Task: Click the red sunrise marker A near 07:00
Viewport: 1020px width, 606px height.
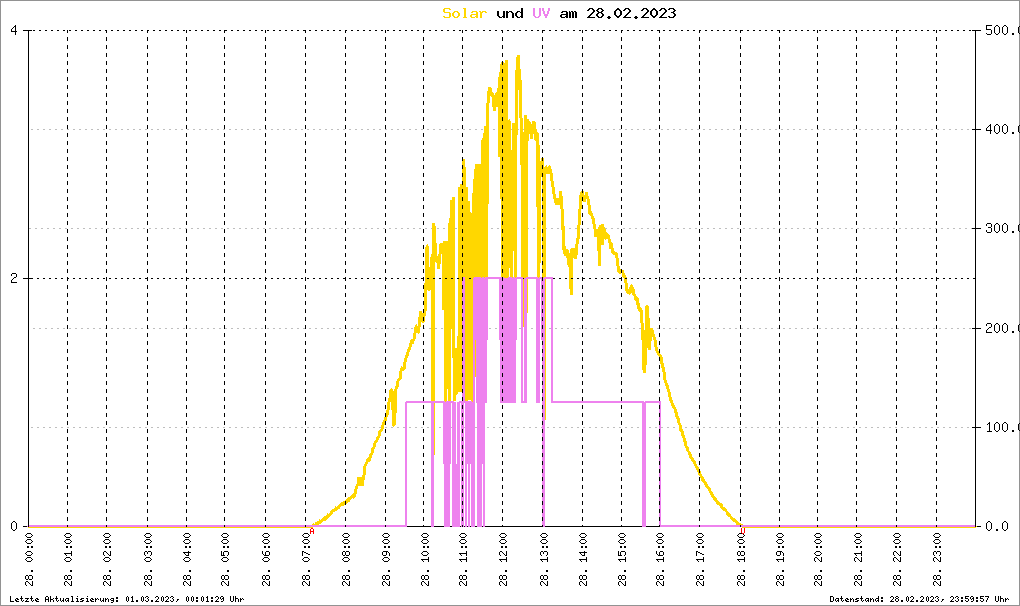Action: pyautogui.click(x=312, y=531)
